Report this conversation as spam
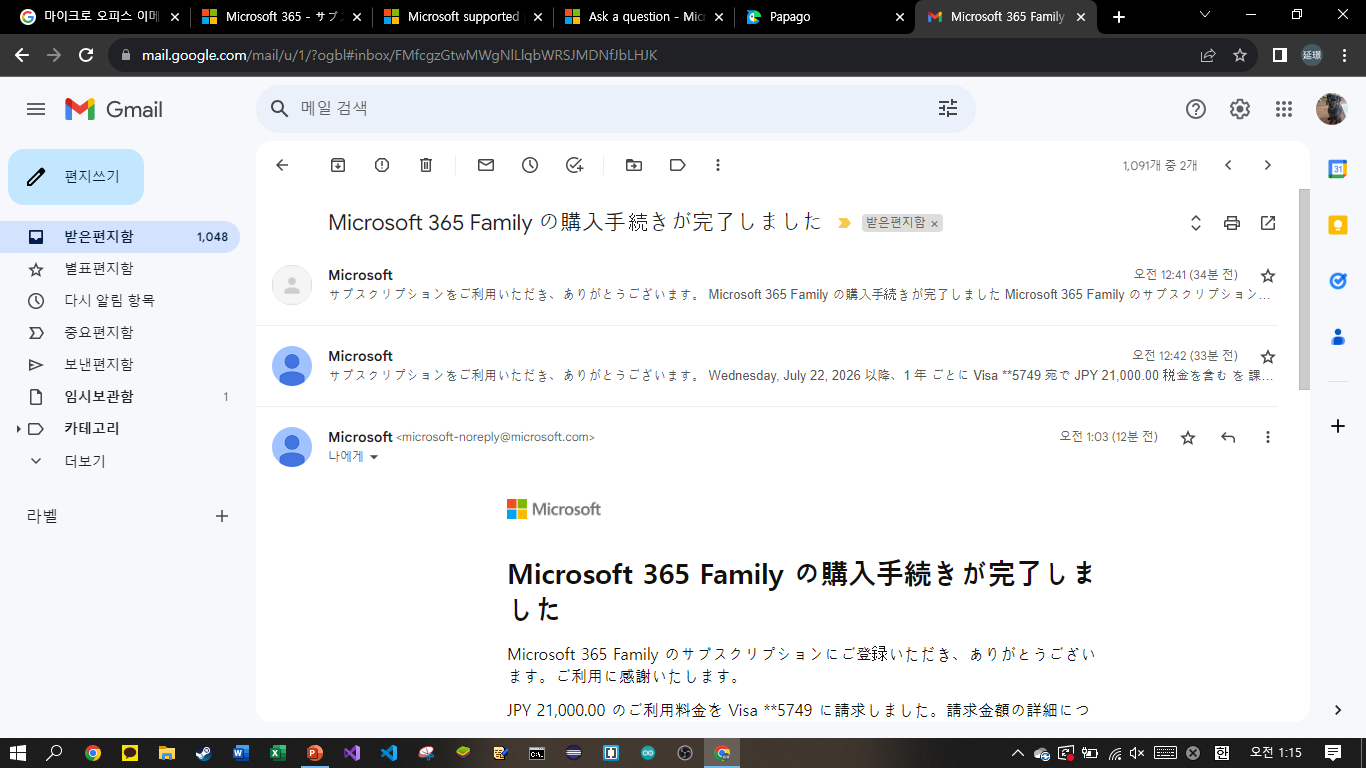Viewport: 1366px width, 768px height. [x=382, y=165]
